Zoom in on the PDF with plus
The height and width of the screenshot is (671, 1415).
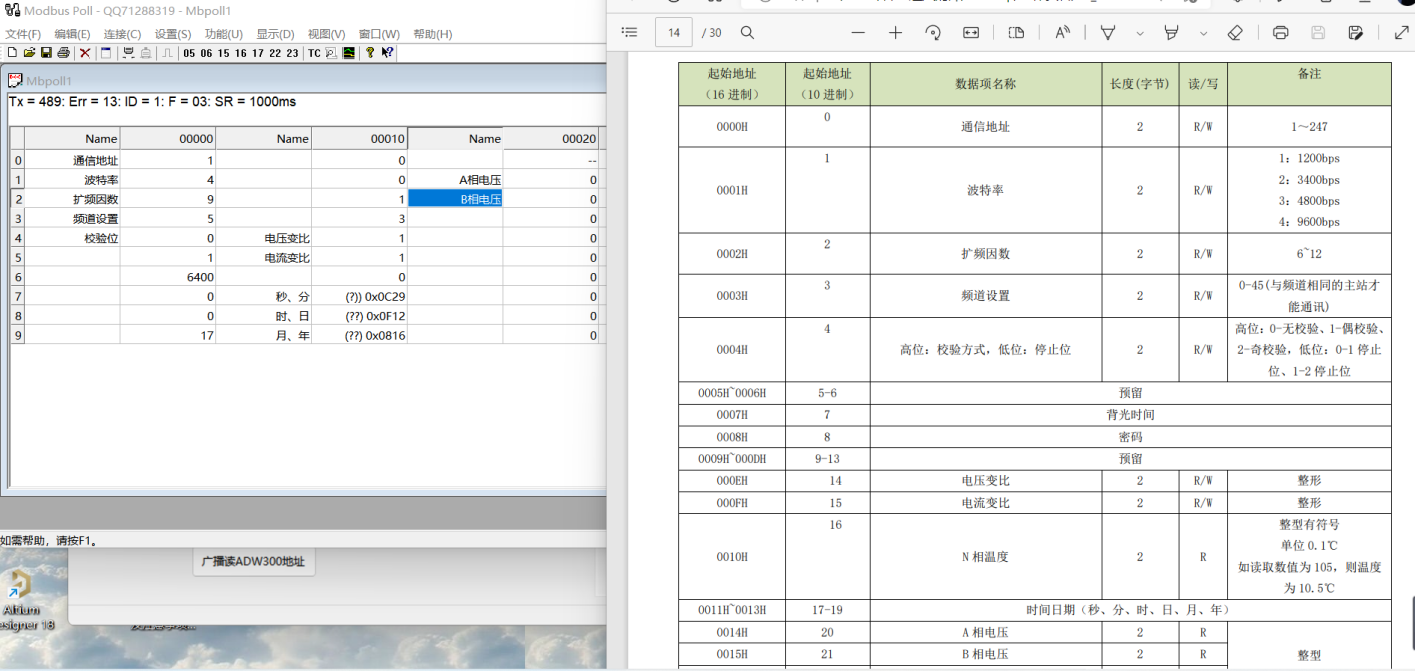click(x=895, y=33)
